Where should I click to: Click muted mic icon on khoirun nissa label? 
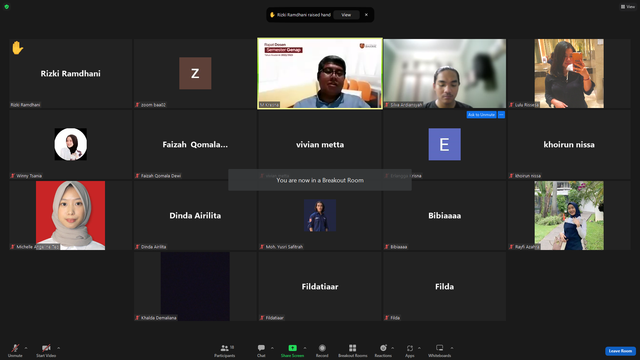511,176
